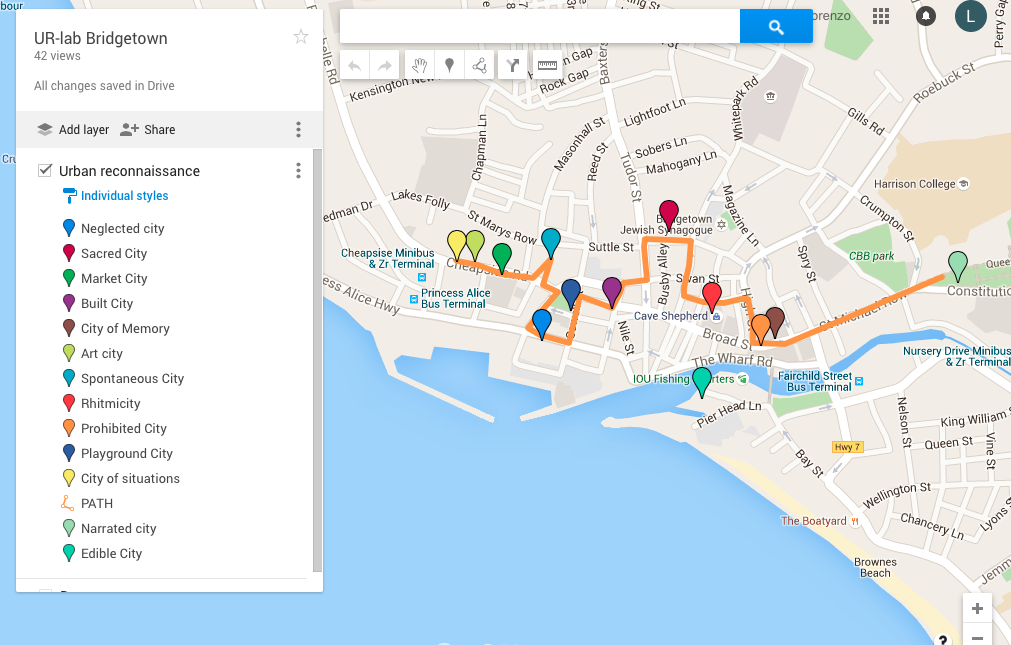
Task: Select the Draw a line tool
Action: [479, 65]
